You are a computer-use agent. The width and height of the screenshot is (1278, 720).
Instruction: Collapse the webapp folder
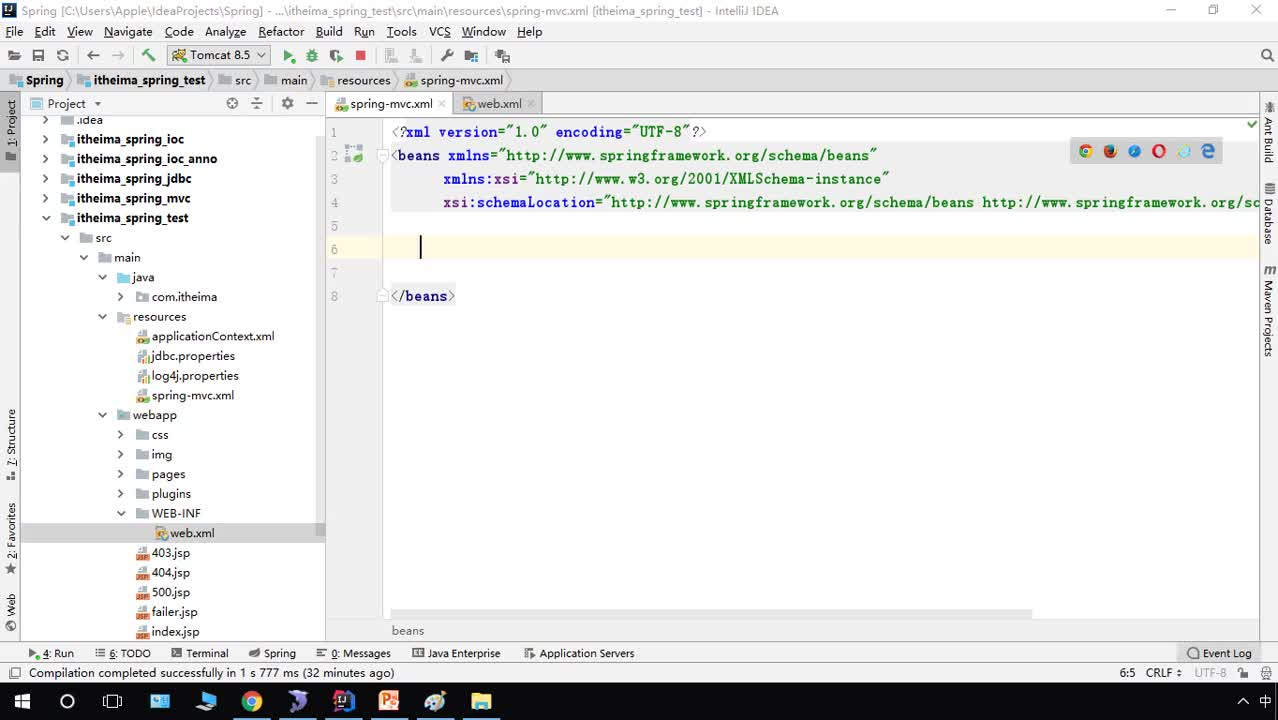coord(102,415)
